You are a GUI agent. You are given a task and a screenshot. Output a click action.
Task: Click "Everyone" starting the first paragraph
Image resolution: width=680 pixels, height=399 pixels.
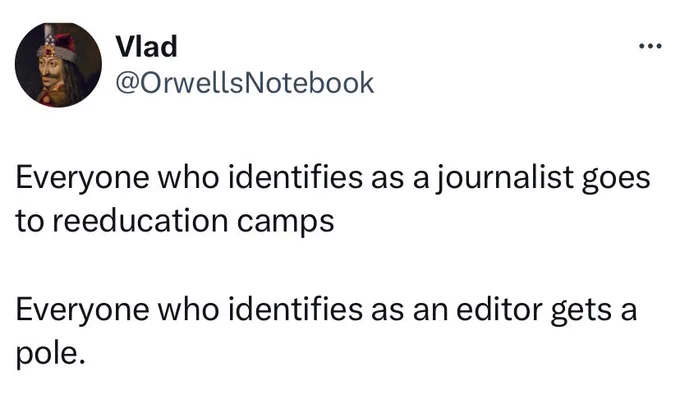pos(82,179)
